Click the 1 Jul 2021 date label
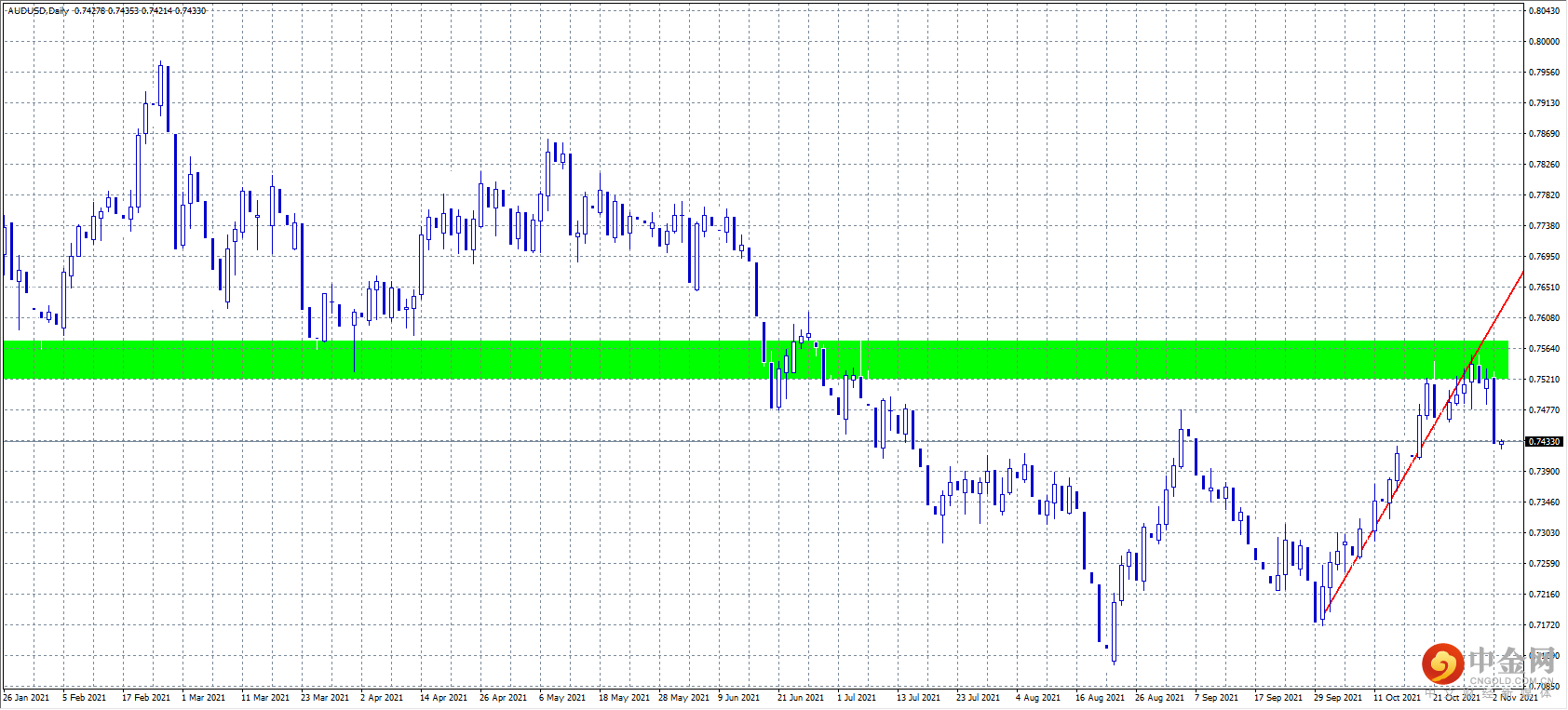Image resolution: width=1568 pixels, height=710 pixels. [857, 698]
